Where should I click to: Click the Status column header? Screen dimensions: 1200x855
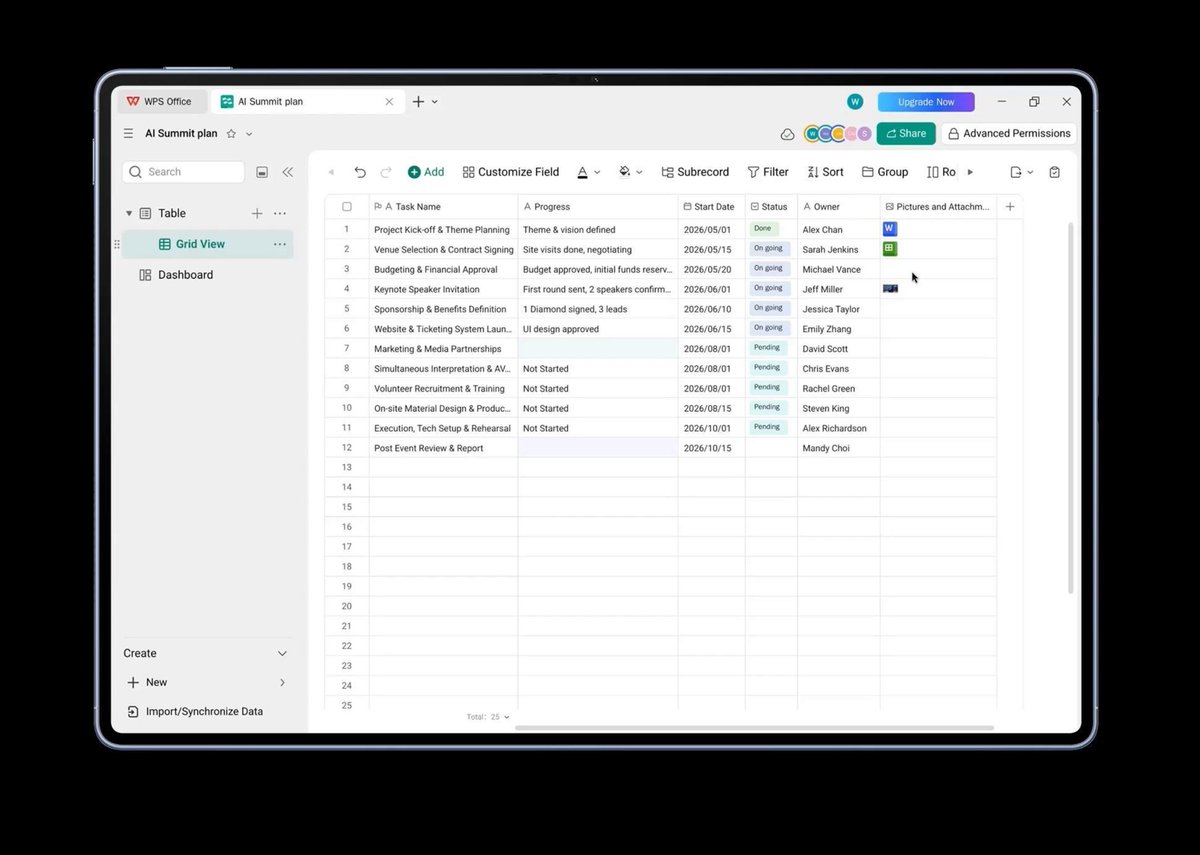click(x=771, y=207)
